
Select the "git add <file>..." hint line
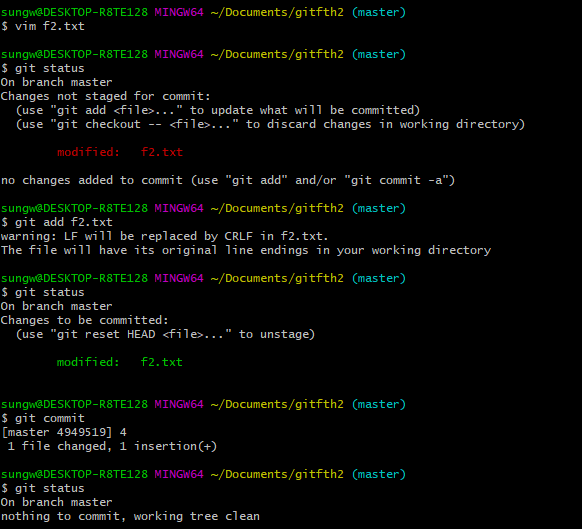click(x=218, y=110)
